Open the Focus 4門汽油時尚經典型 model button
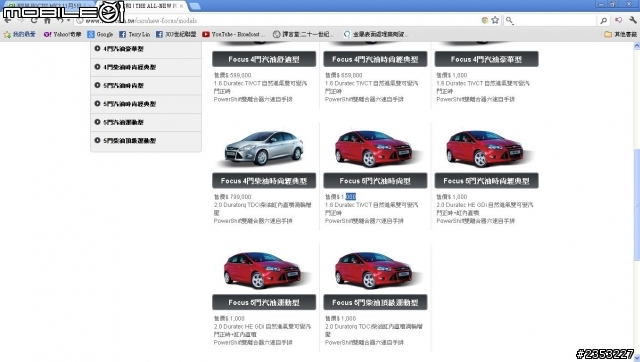 pos(375,59)
